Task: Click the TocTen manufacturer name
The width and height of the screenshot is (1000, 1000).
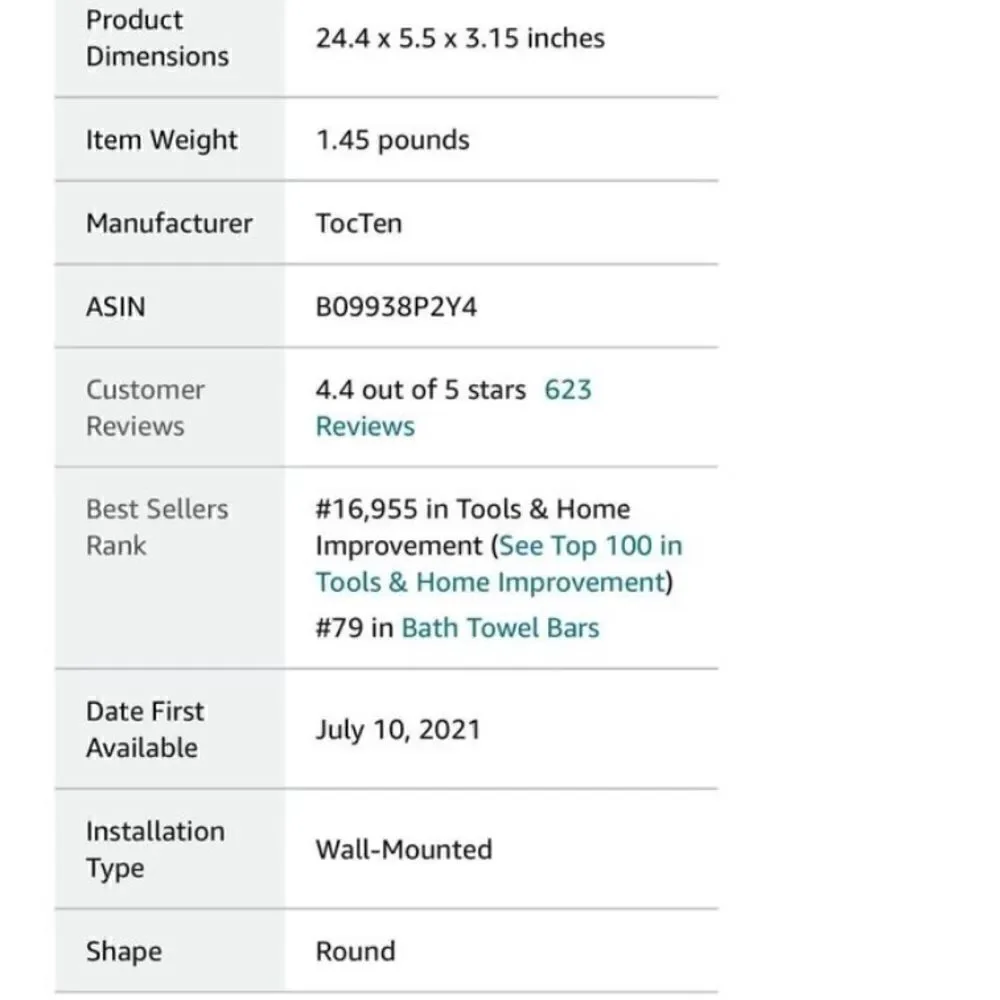Action: click(x=359, y=223)
